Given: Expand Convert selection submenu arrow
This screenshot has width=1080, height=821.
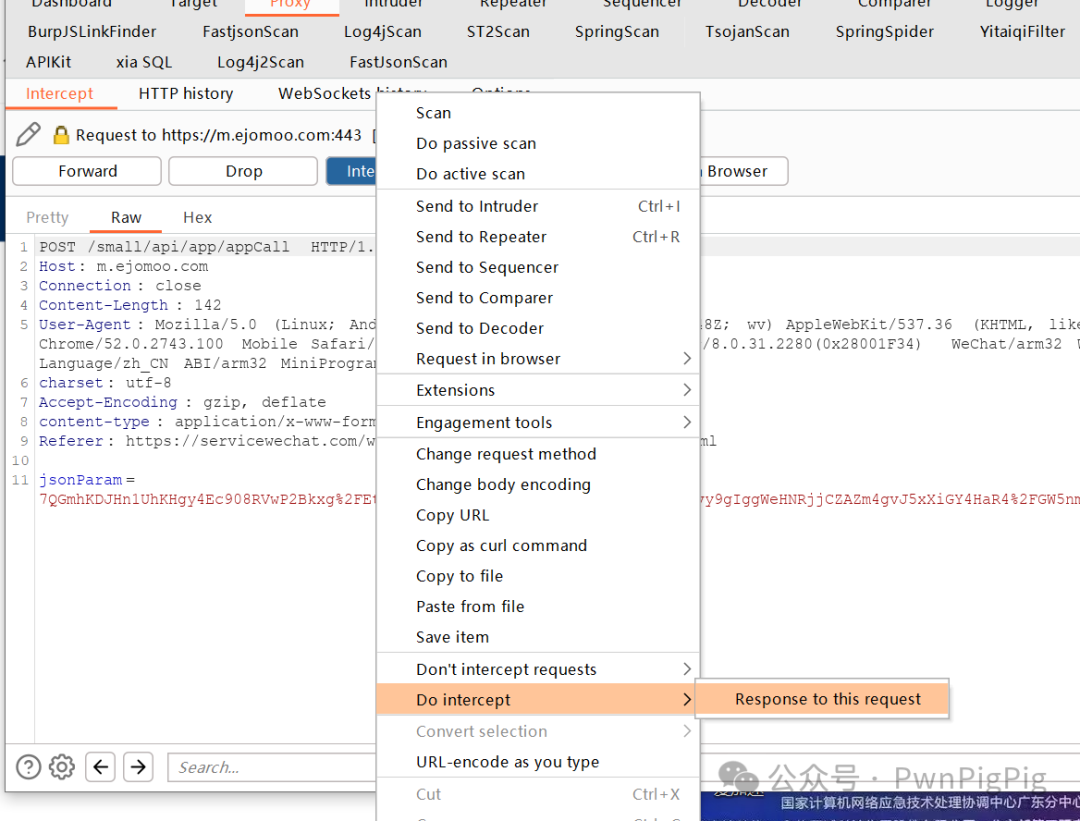Looking at the screenshot, I should click(686, 731).
